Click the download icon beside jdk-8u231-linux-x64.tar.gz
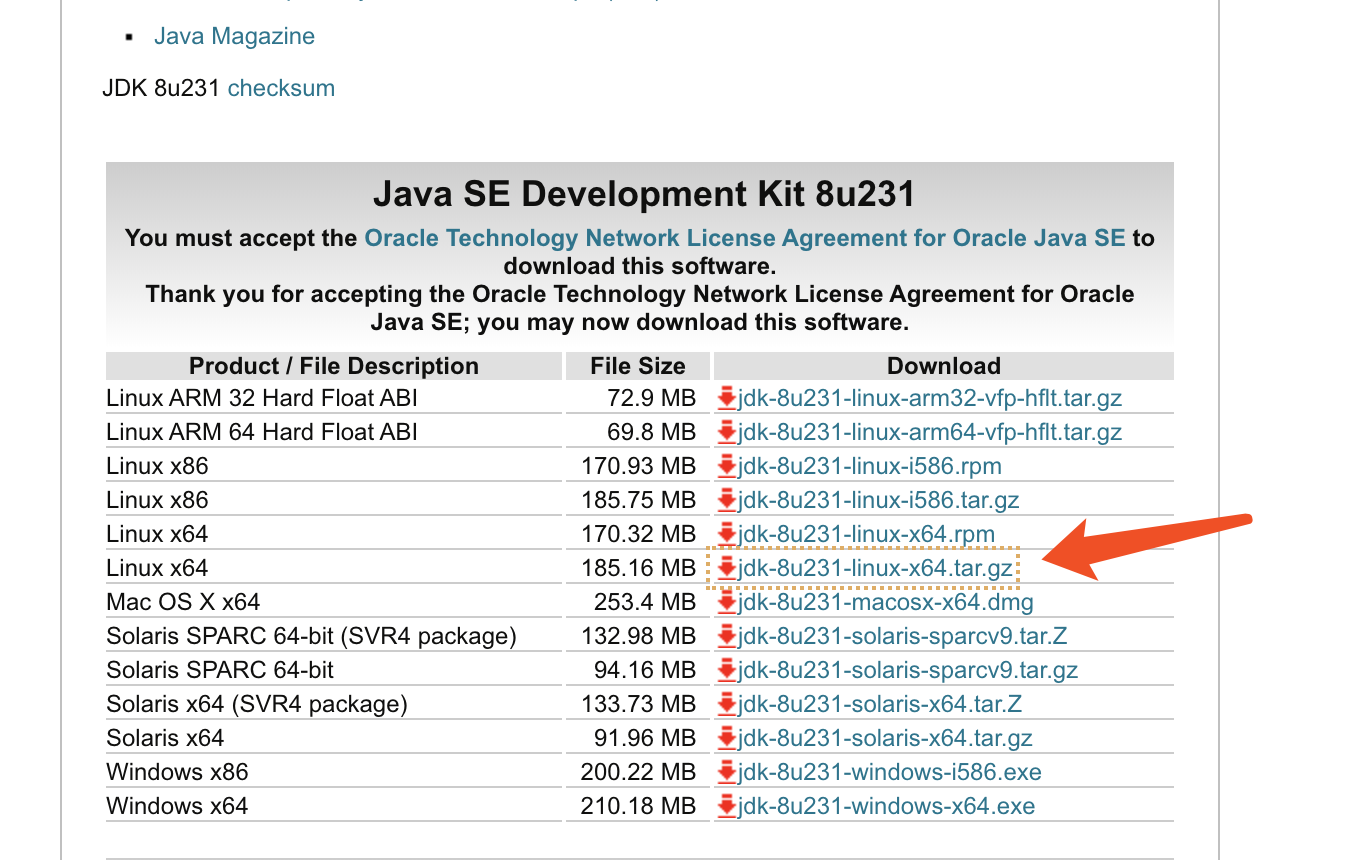Image resolution: width=1368 pixels, height=860 pixels. 727,567
